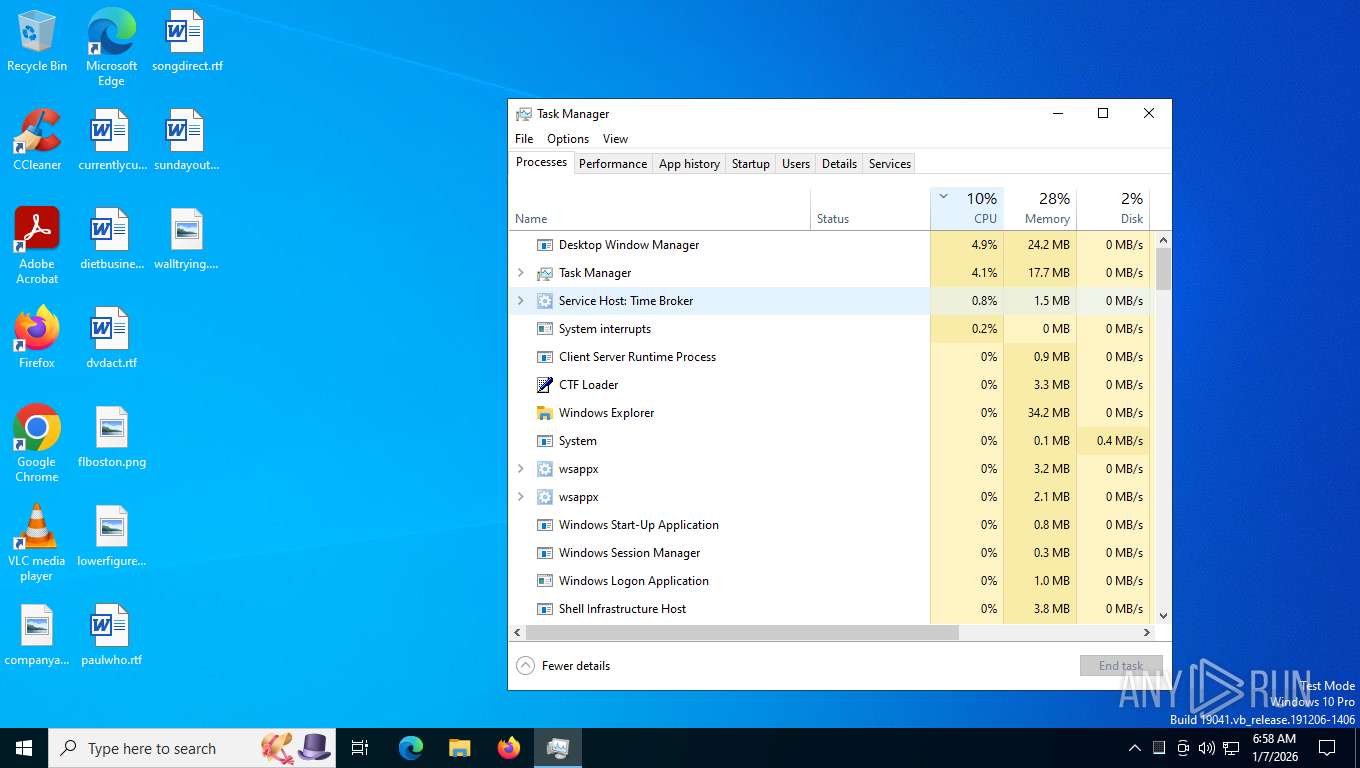Open the Options menu
The height and width of the screenshot is (768, 1360).
pyautogui.click(x=568, y=139)
